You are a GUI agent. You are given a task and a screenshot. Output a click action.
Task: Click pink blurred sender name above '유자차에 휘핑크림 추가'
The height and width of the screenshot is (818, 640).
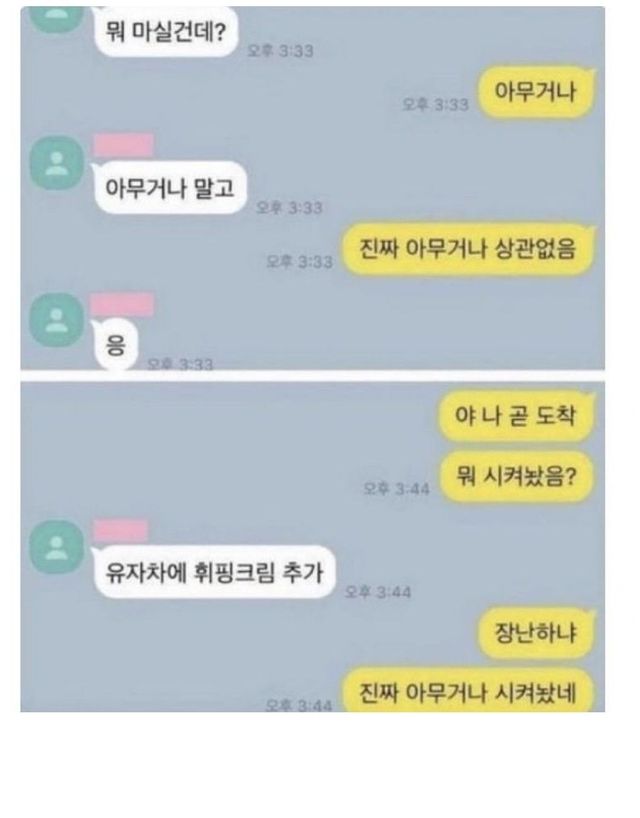point(120,531)
